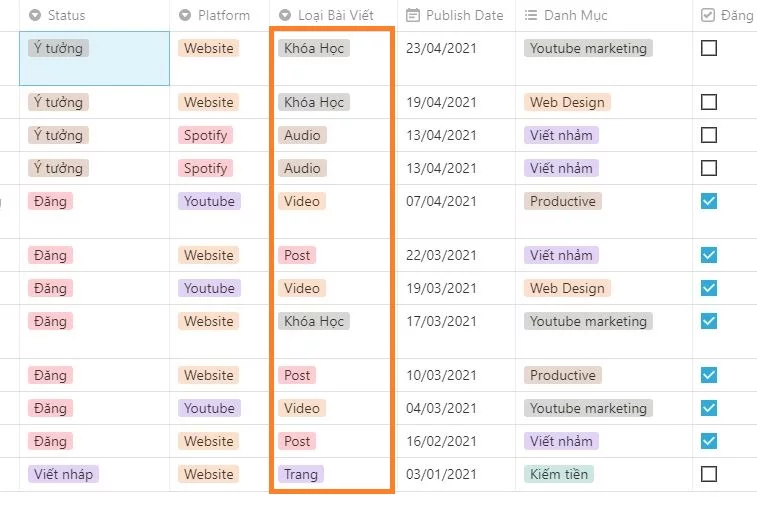Open the Publish Date column header
Viewport: 757px width, 509px height.
(x=456, y=15)
